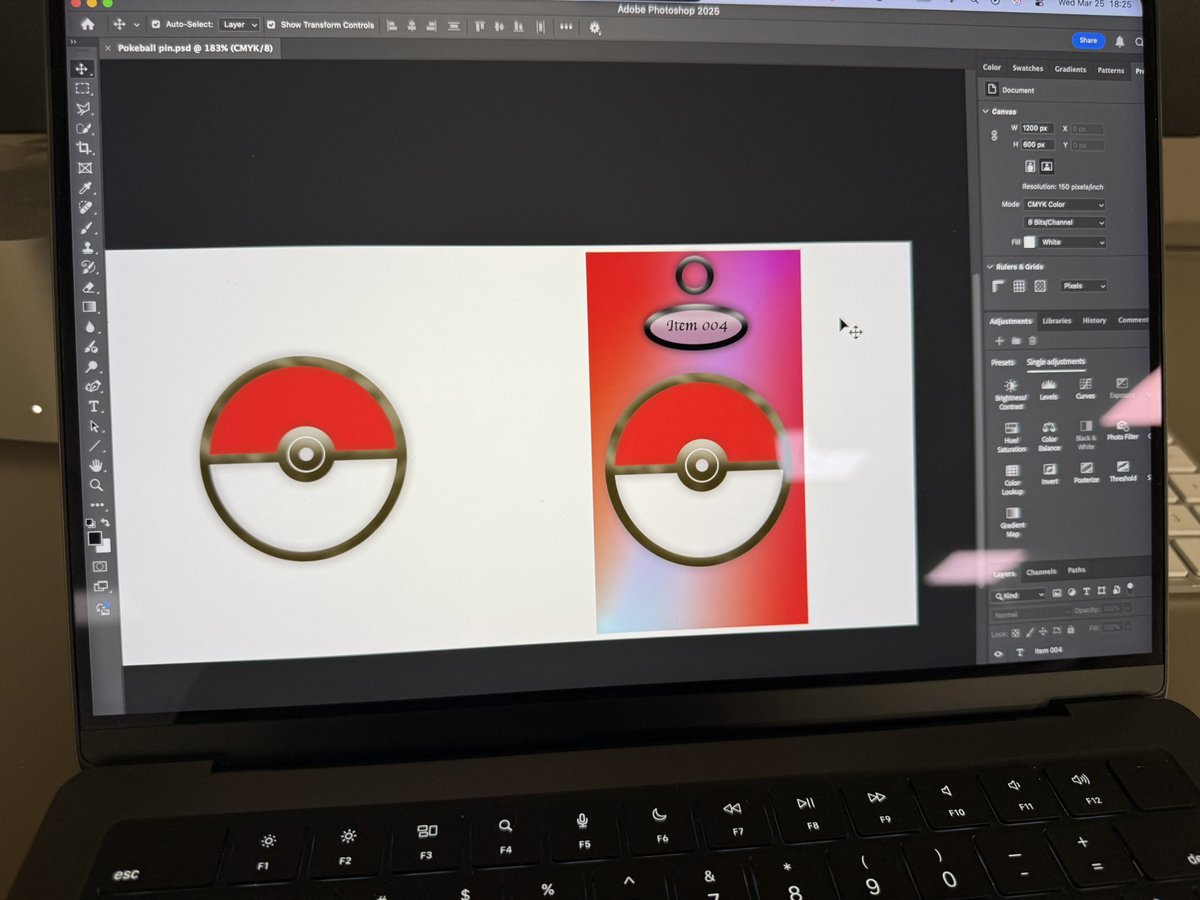Select the Type tool
The image size is (1200, 900).
[x=95, y=407]
